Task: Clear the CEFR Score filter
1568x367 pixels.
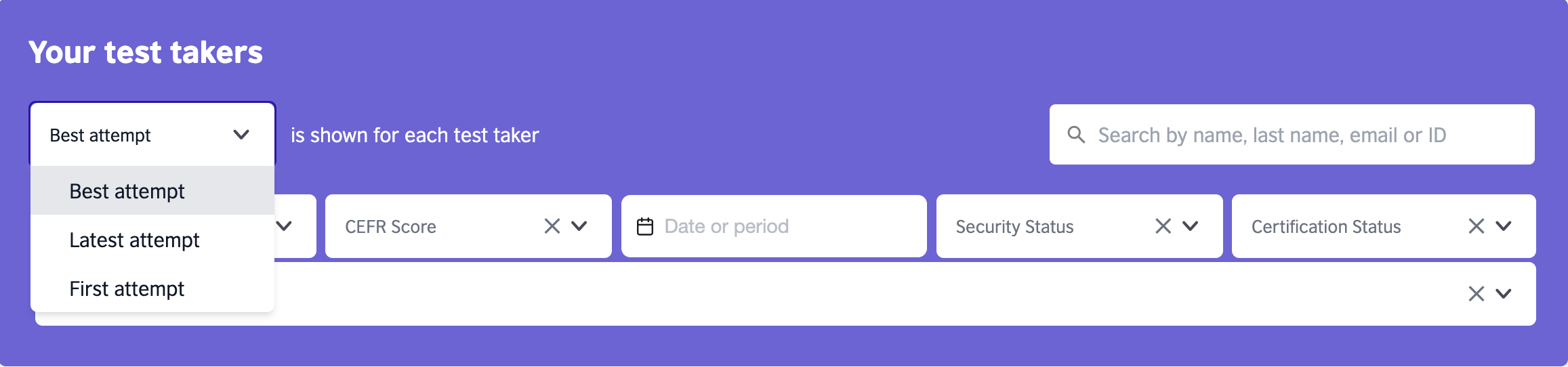Action: click(x=552, y=226)
